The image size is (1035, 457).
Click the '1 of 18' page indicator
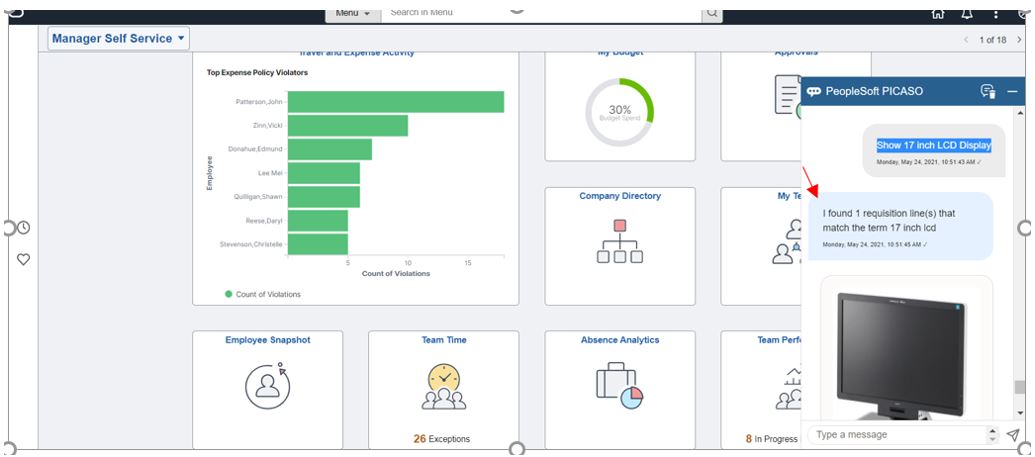993,40
